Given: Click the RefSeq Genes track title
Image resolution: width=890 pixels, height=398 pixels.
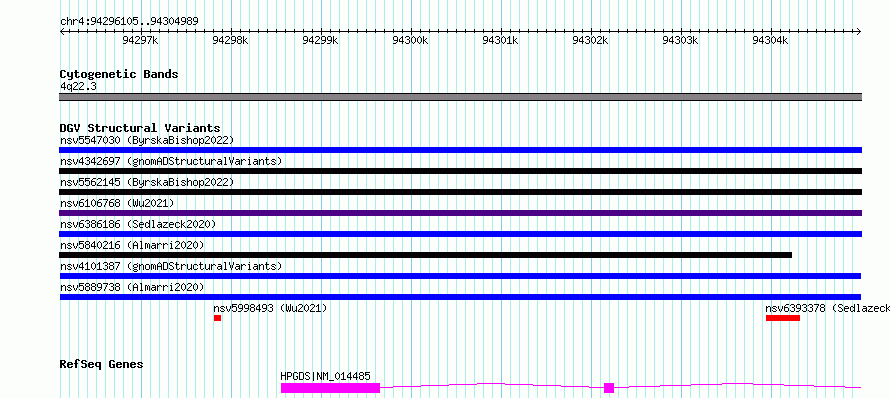Looking at the screenshot, I should click(101, 364).
